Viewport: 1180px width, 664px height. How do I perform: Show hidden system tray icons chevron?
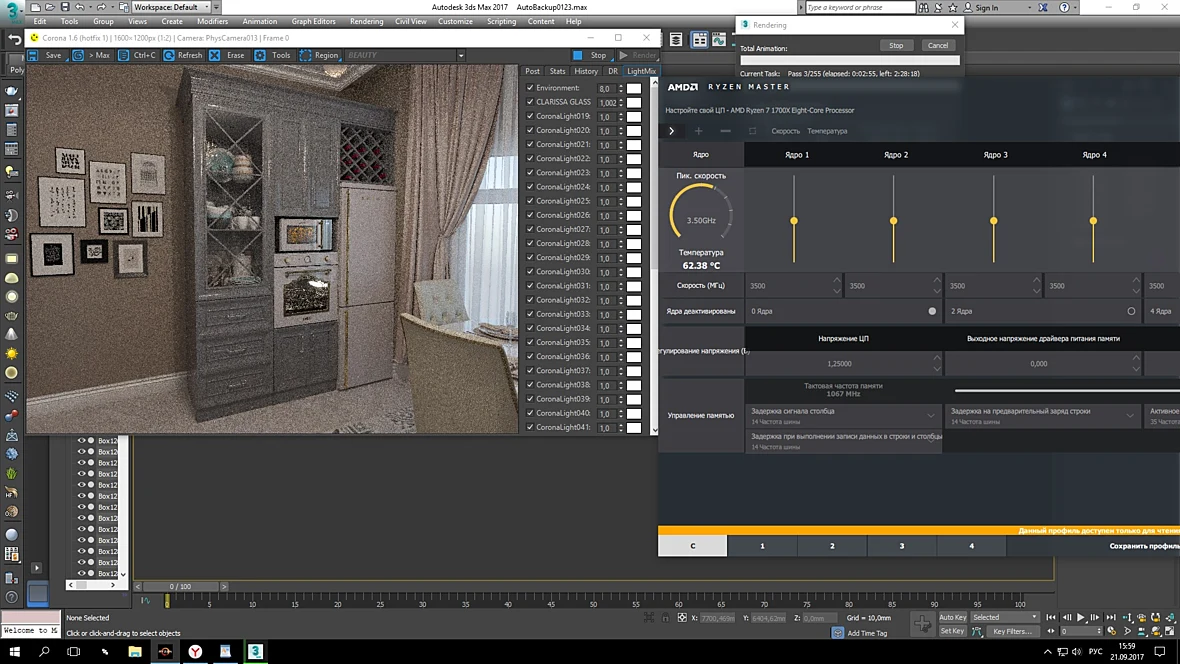pyautogui.click(x=1048, y=651)
